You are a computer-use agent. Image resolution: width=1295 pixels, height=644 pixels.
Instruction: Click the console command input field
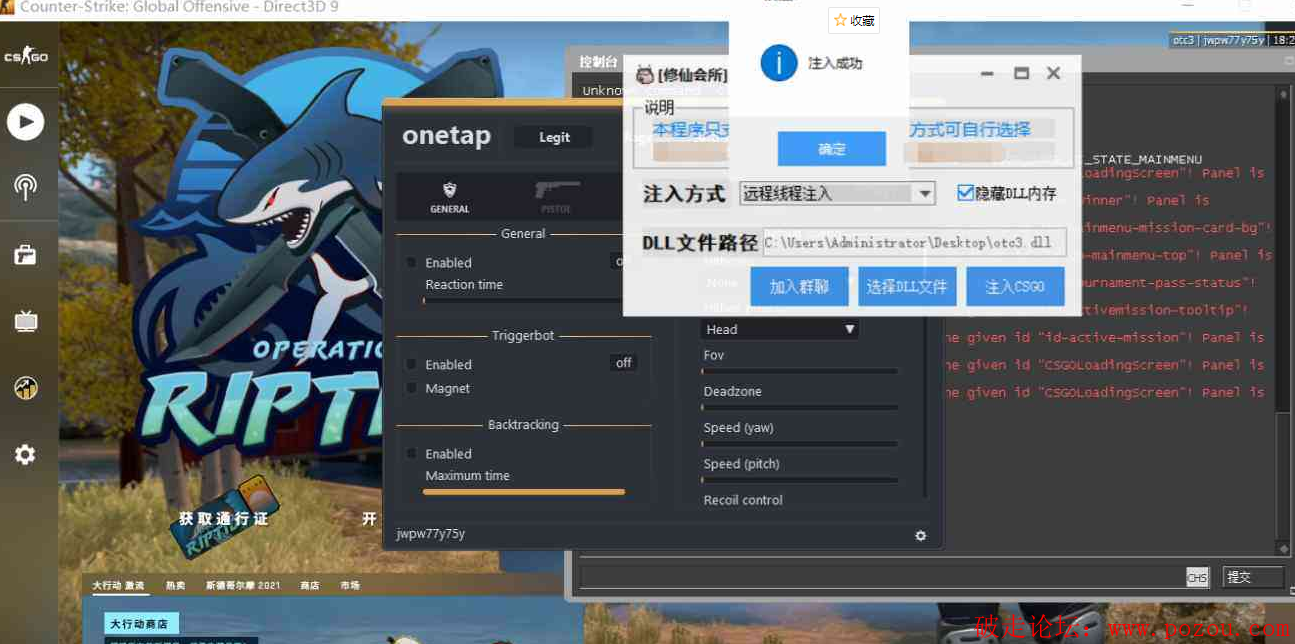point(881,577)
